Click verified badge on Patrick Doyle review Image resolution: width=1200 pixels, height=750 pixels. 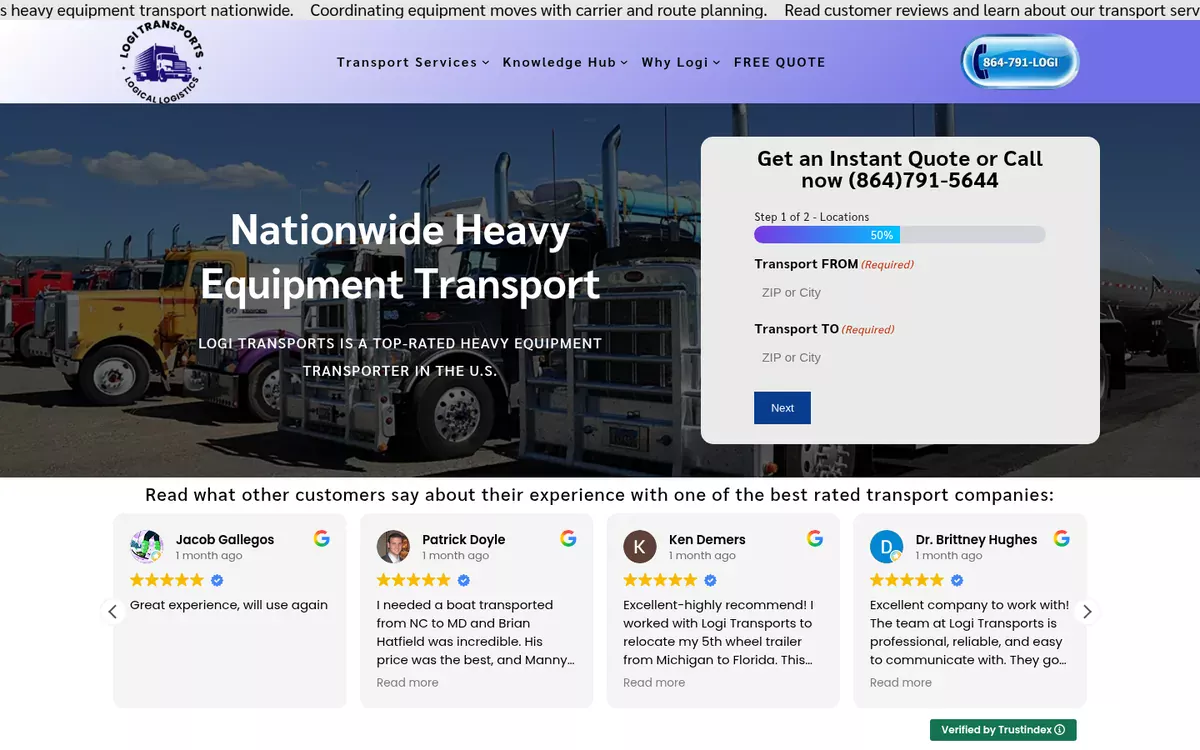click(463, 580)
